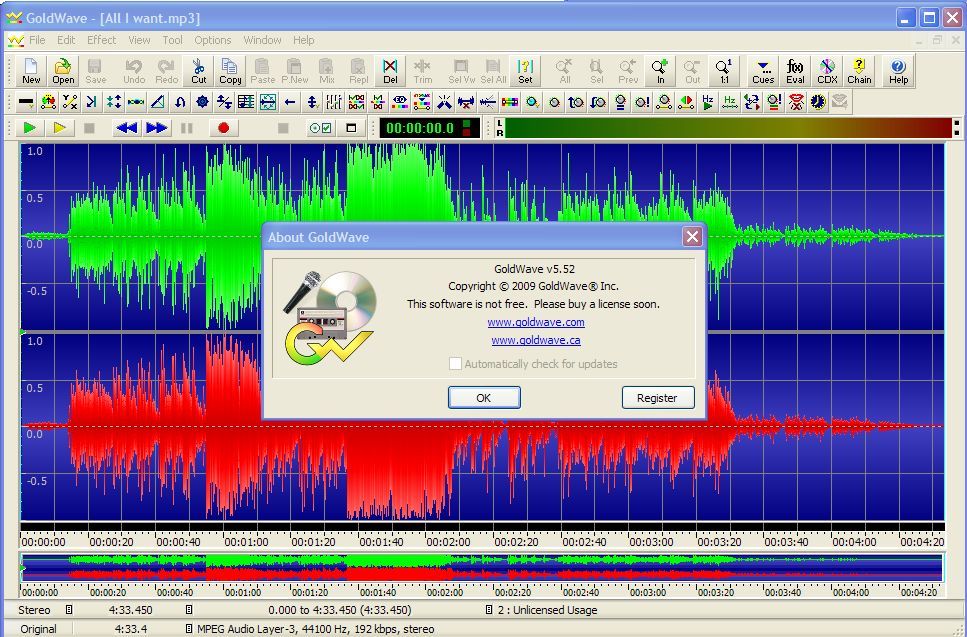Open the Equalizer sliders effect icon
The height and width of the screenshot is (637, 967).
point(334,102)
